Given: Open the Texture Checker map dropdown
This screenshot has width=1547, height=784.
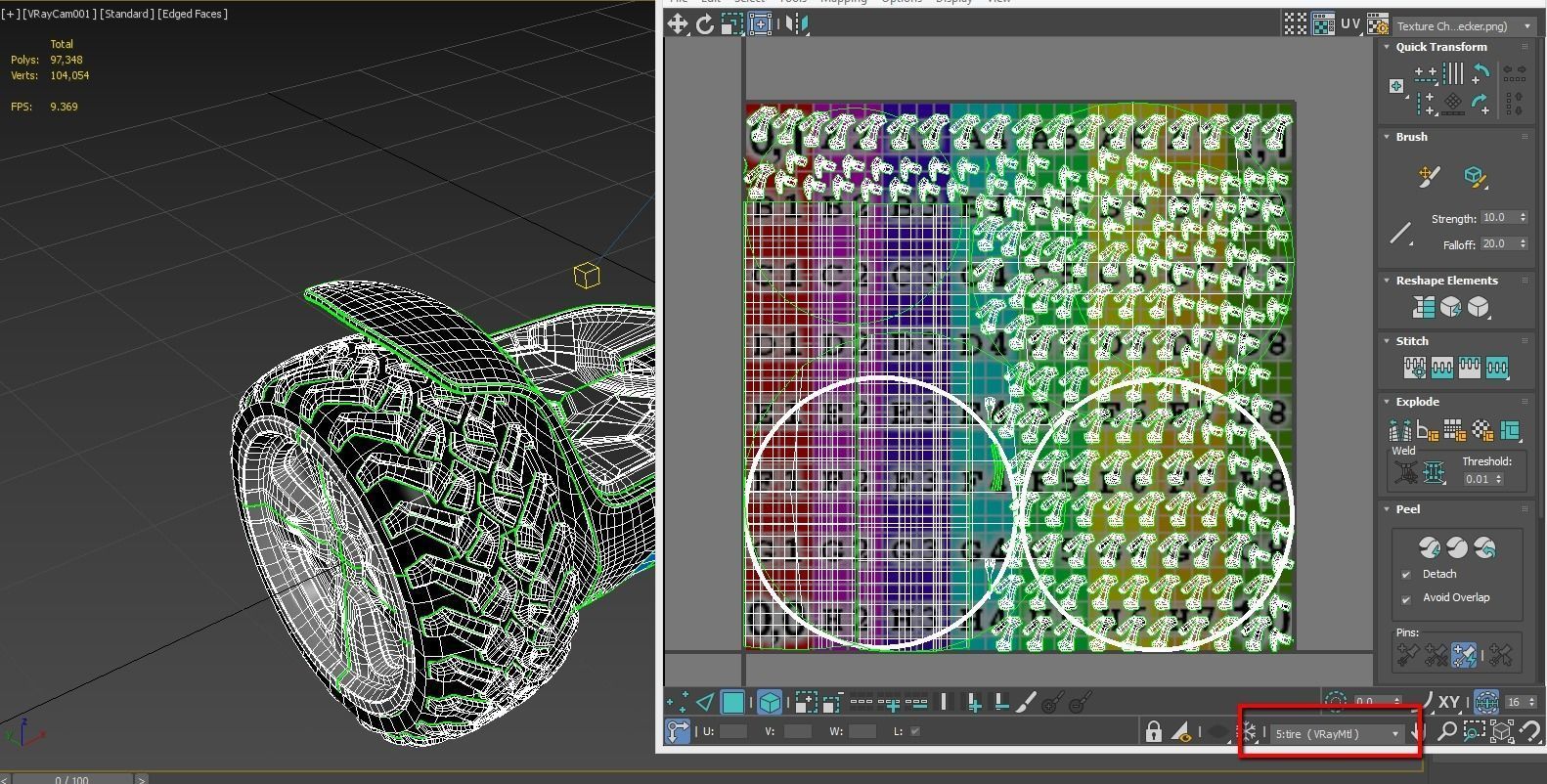Looking at the screenshot, I should click(1464, 26).
